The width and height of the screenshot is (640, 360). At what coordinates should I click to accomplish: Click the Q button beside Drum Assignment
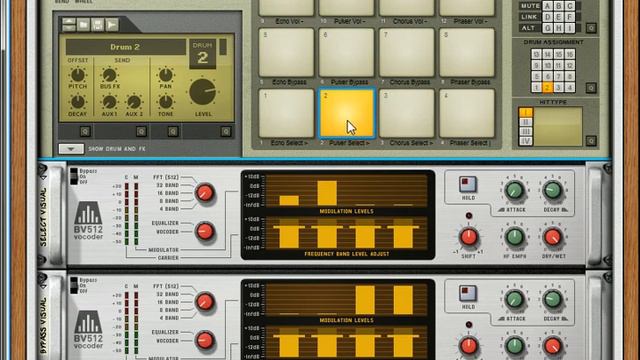(591, 88)
